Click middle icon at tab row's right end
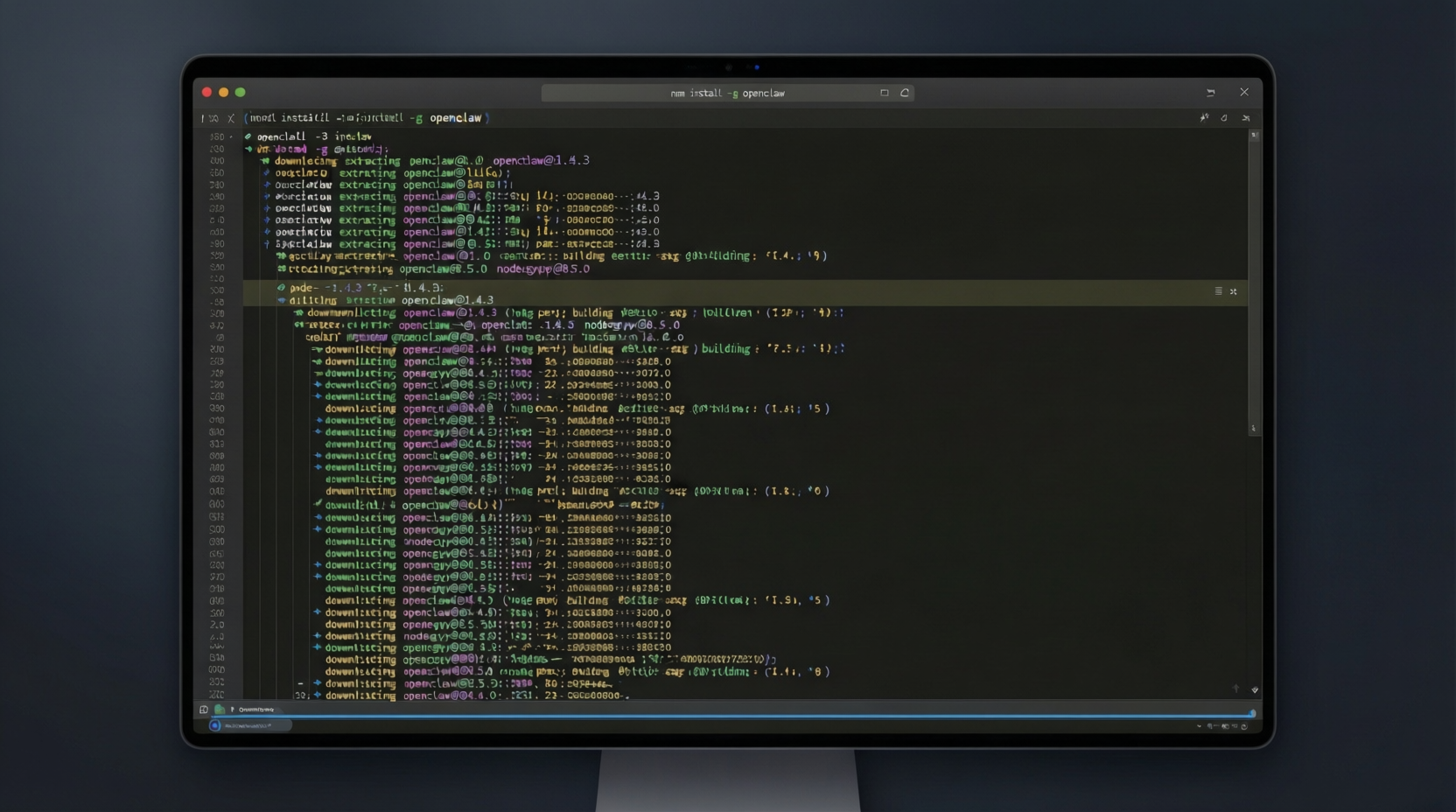The image size is (1456, 812). coord(1224,117)
